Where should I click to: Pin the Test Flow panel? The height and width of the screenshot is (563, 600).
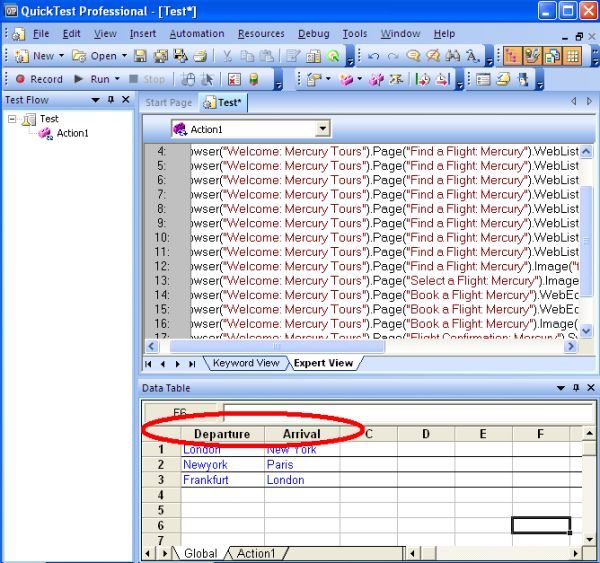coord(111,100)
